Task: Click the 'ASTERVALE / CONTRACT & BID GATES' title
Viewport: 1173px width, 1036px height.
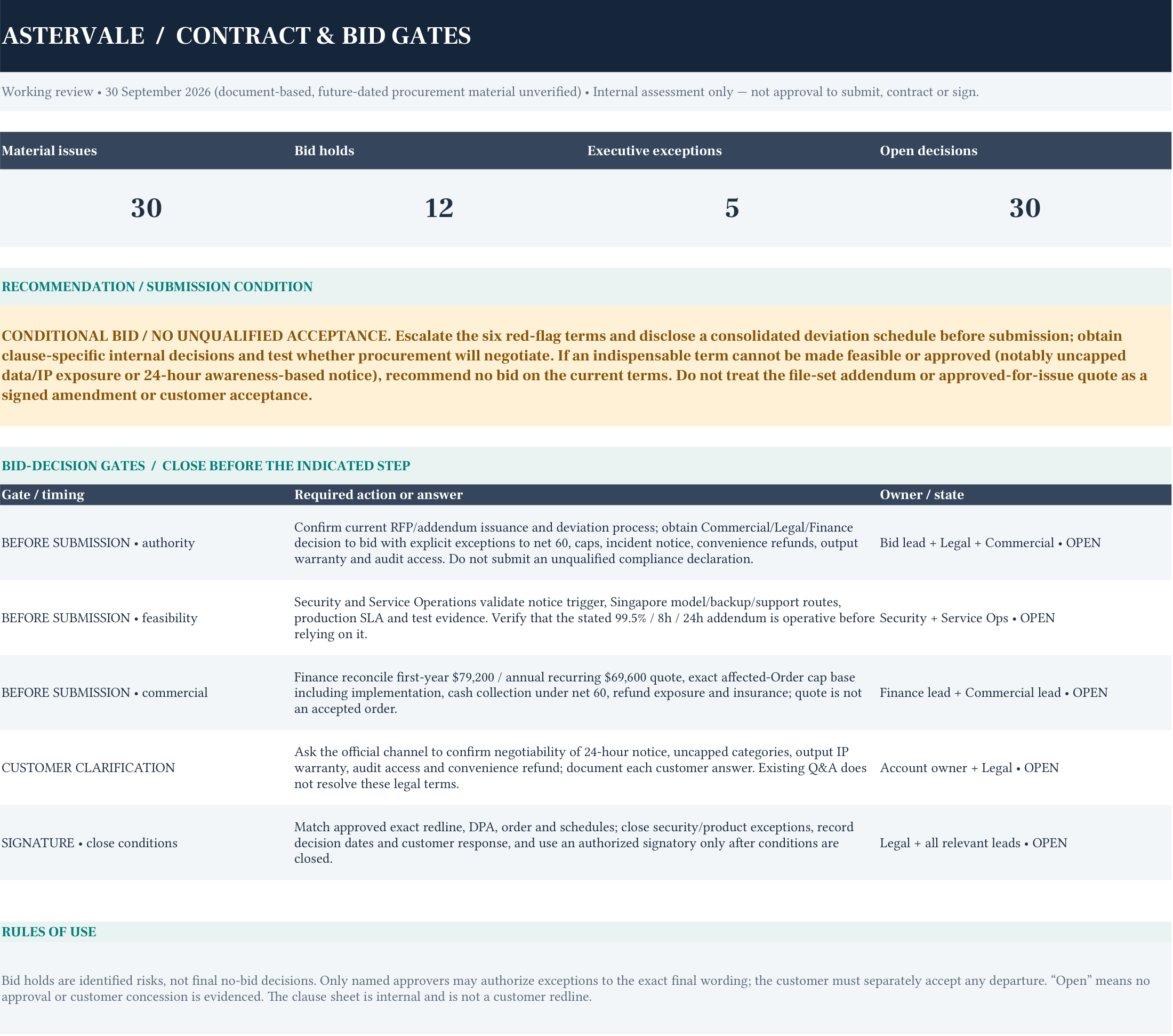Action: tap(236, 36)
